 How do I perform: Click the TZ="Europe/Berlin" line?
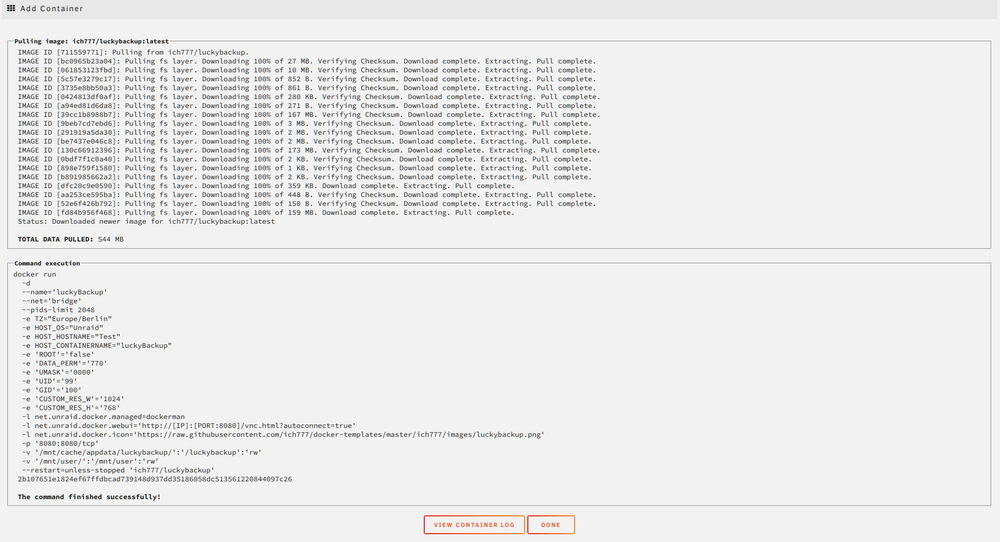click(x=67, y=319)
